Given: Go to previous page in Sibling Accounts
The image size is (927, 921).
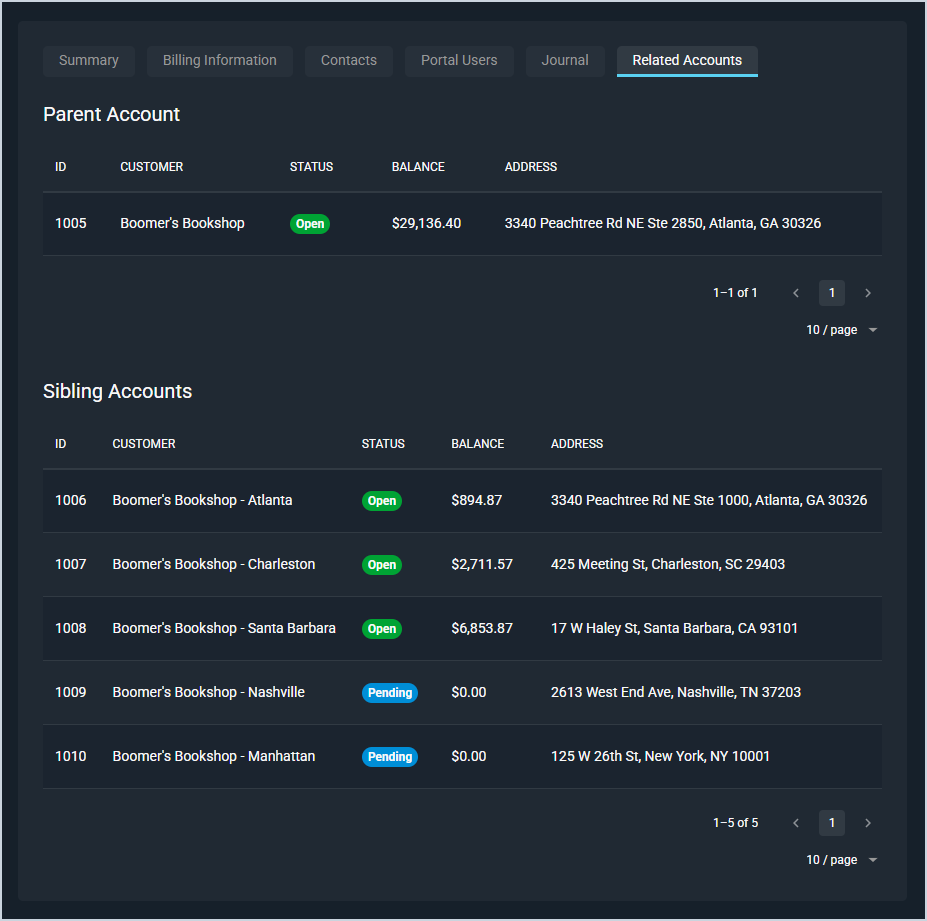Looking at the screenshot, I should (796, 823).
